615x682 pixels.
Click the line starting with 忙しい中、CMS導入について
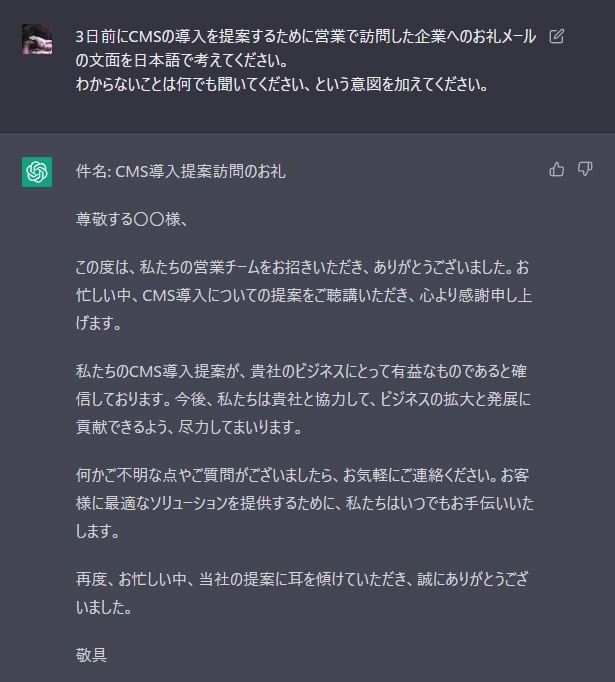coord(304,295)
